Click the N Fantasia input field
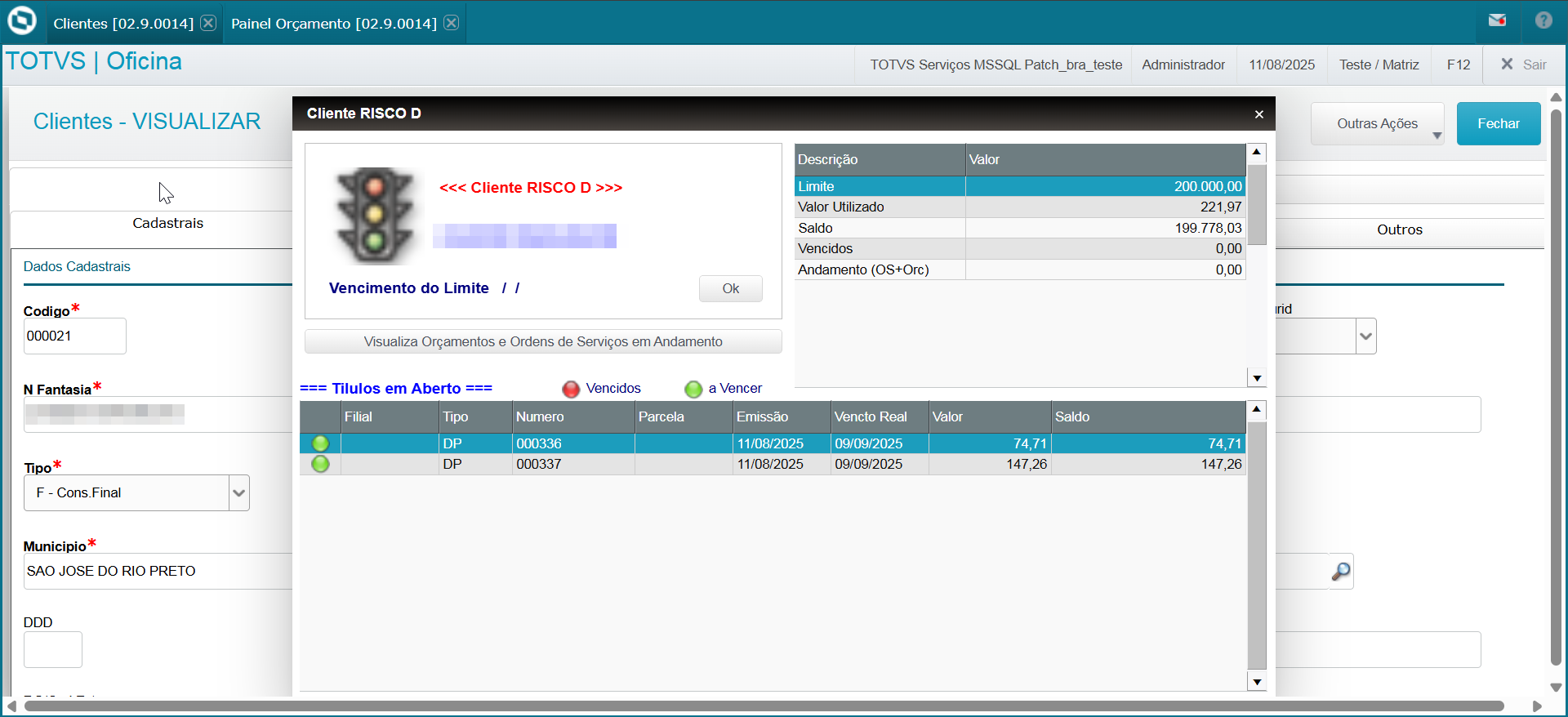This screenshot has width=1568, height=717. pos(158,414)
